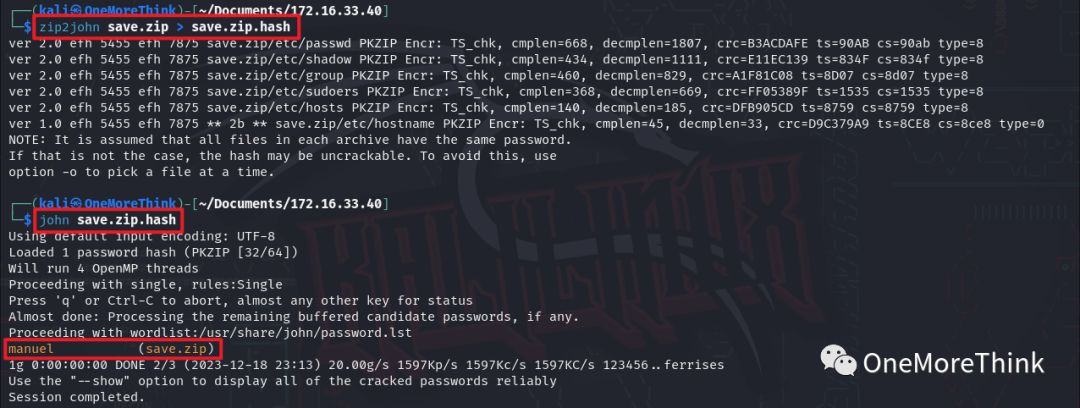
Task: Click the save.zip/etc/hostname output line
Action: point(526,124)
